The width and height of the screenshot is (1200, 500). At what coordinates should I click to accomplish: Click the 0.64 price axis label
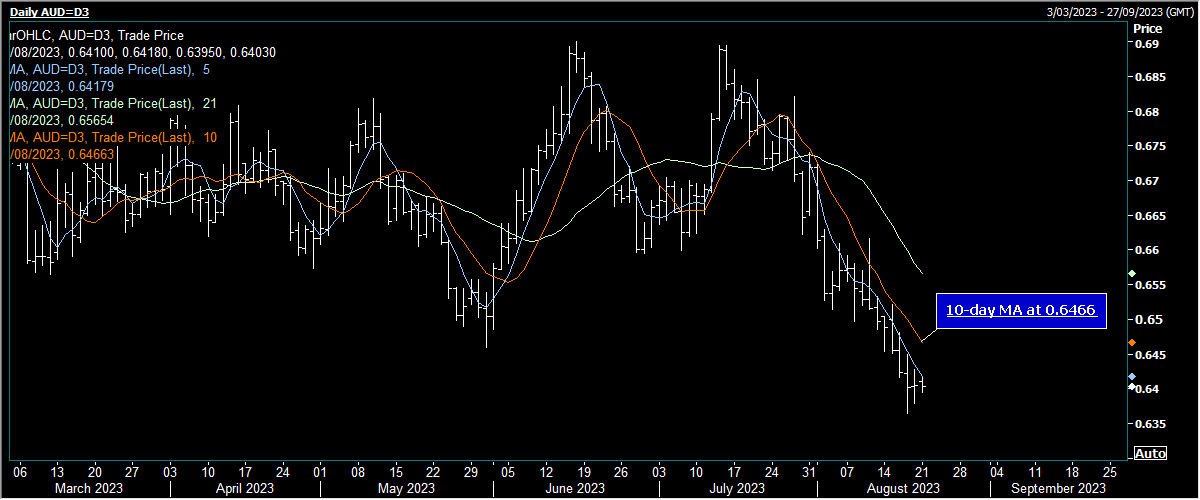tap(1146, 388)
